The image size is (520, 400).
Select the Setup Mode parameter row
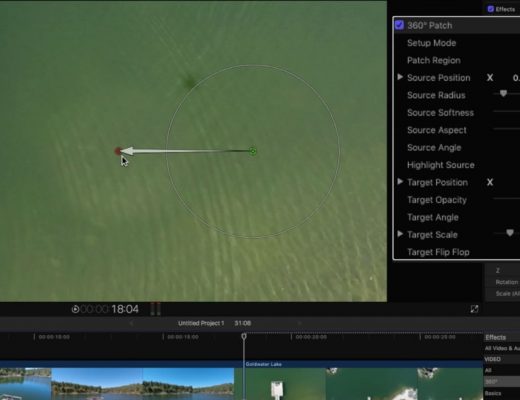point(457,43)
